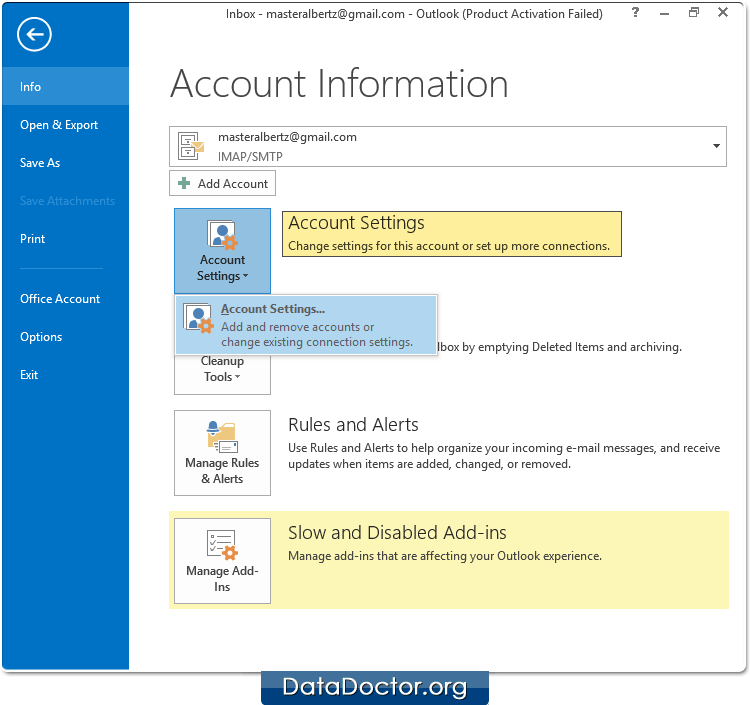Click the IMAP/SMTP account type text
750x705 pixels.
pos(250,156)
